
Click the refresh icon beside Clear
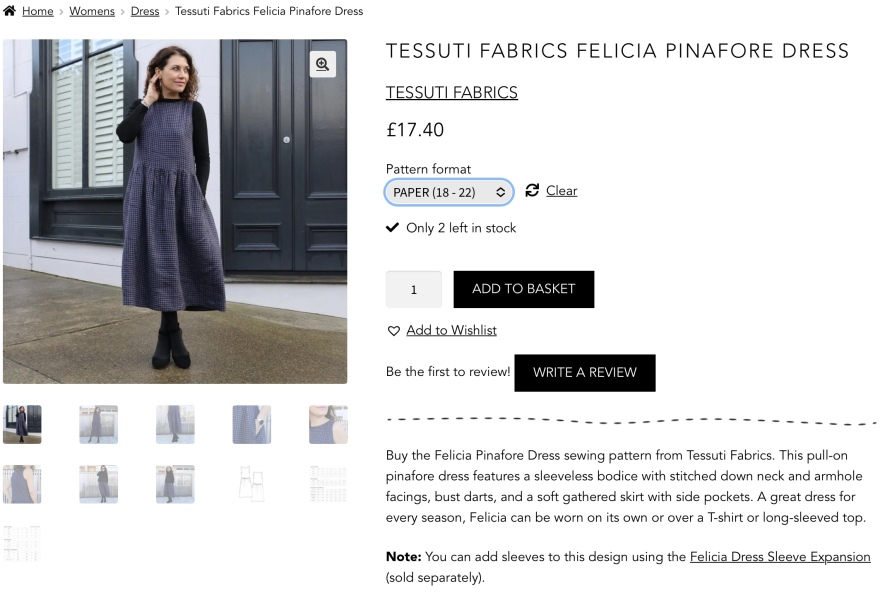pos(532,190)
